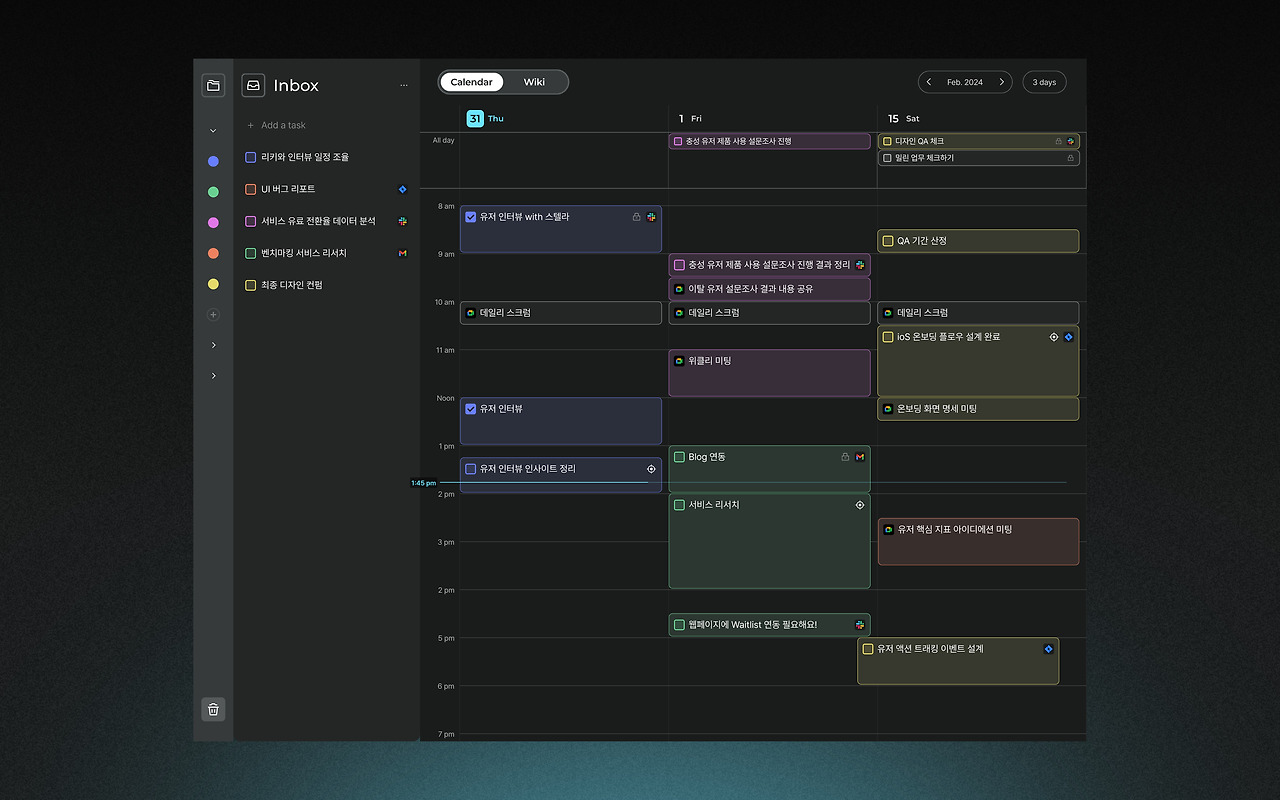Expand the first right-facing chevron in the sidebar

[x=212, y=345]
